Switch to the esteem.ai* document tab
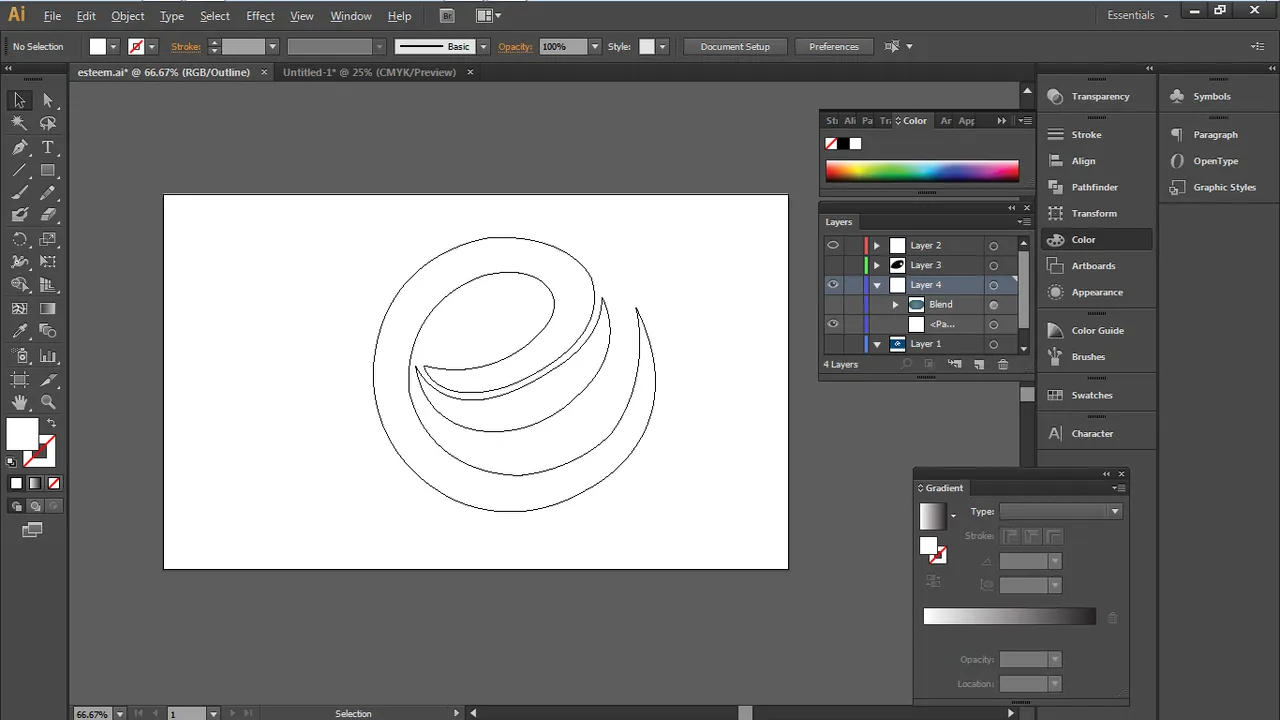The image size is (1280, 720). [164, 72]
